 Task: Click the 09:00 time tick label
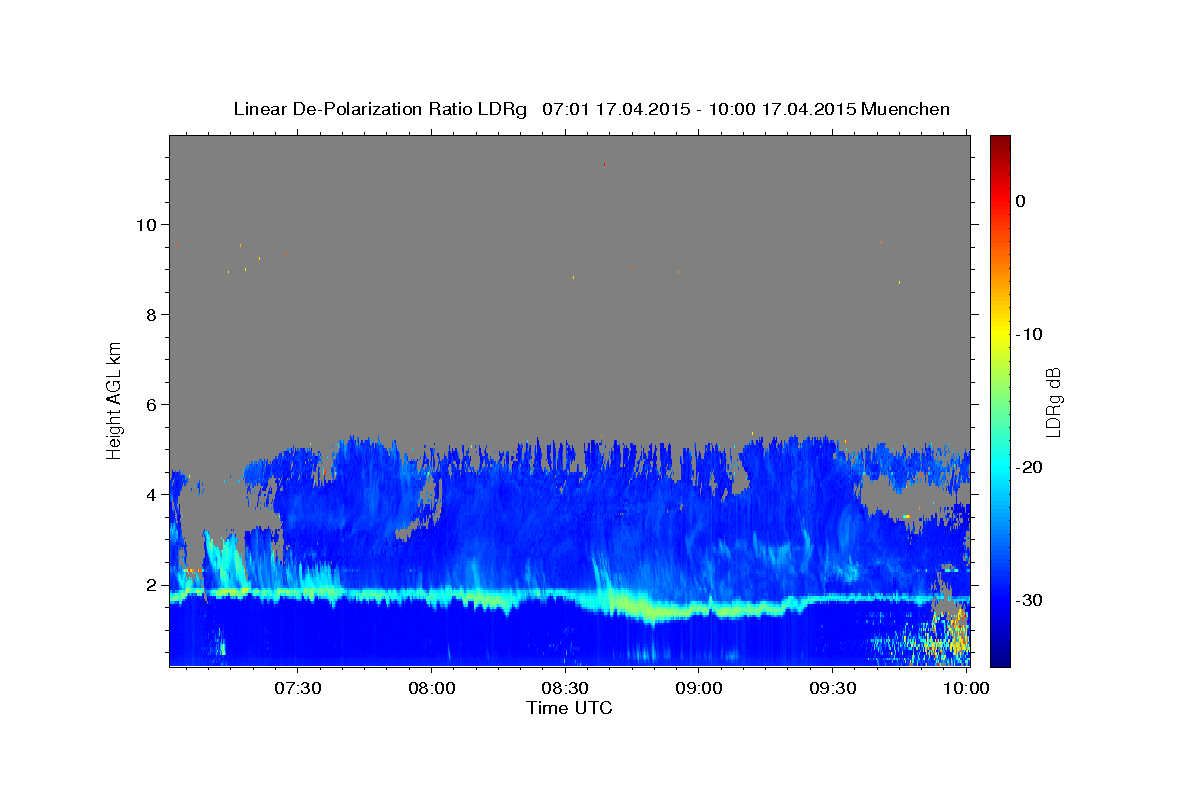[698, 689]
